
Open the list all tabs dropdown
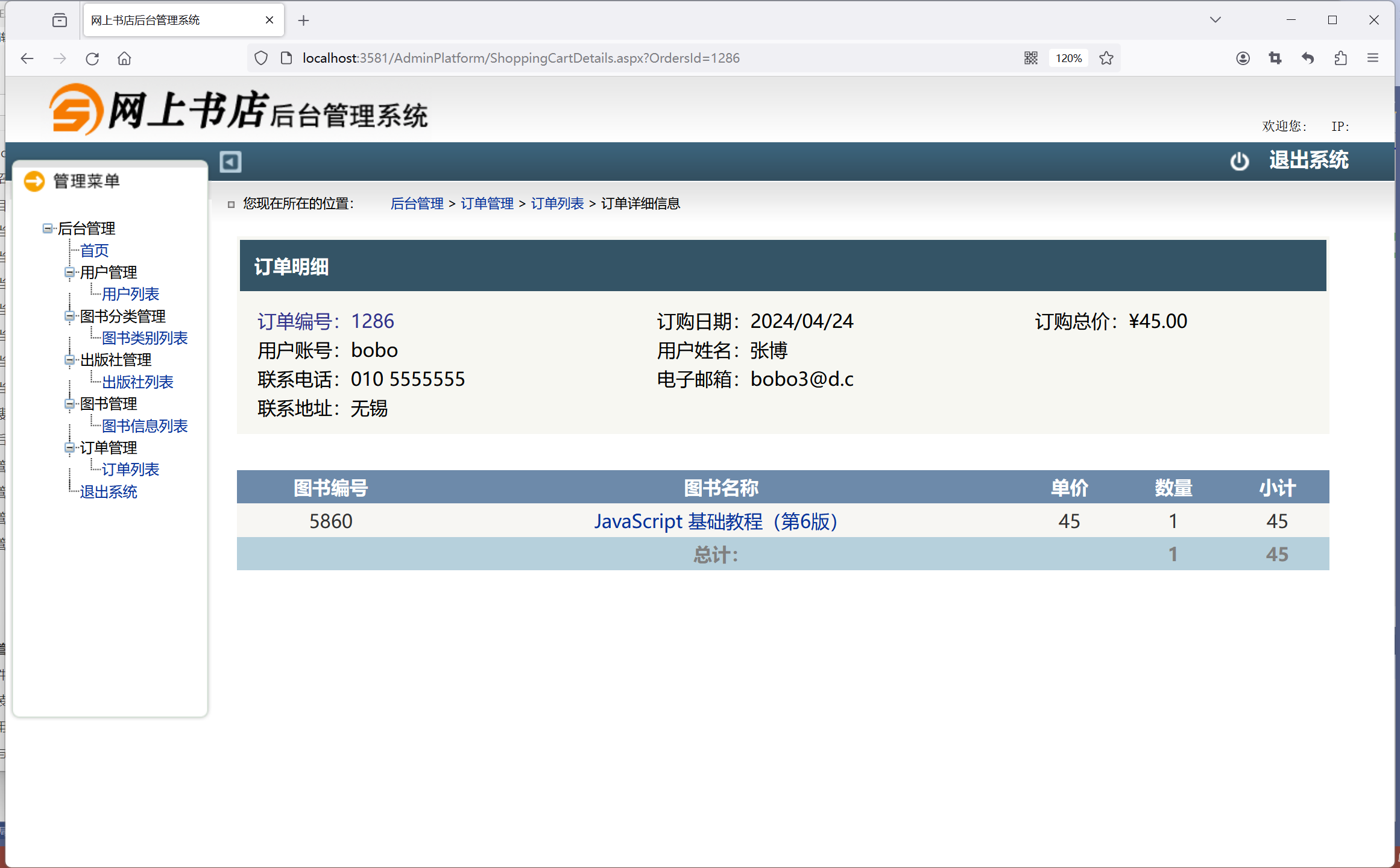point(1215,20)
